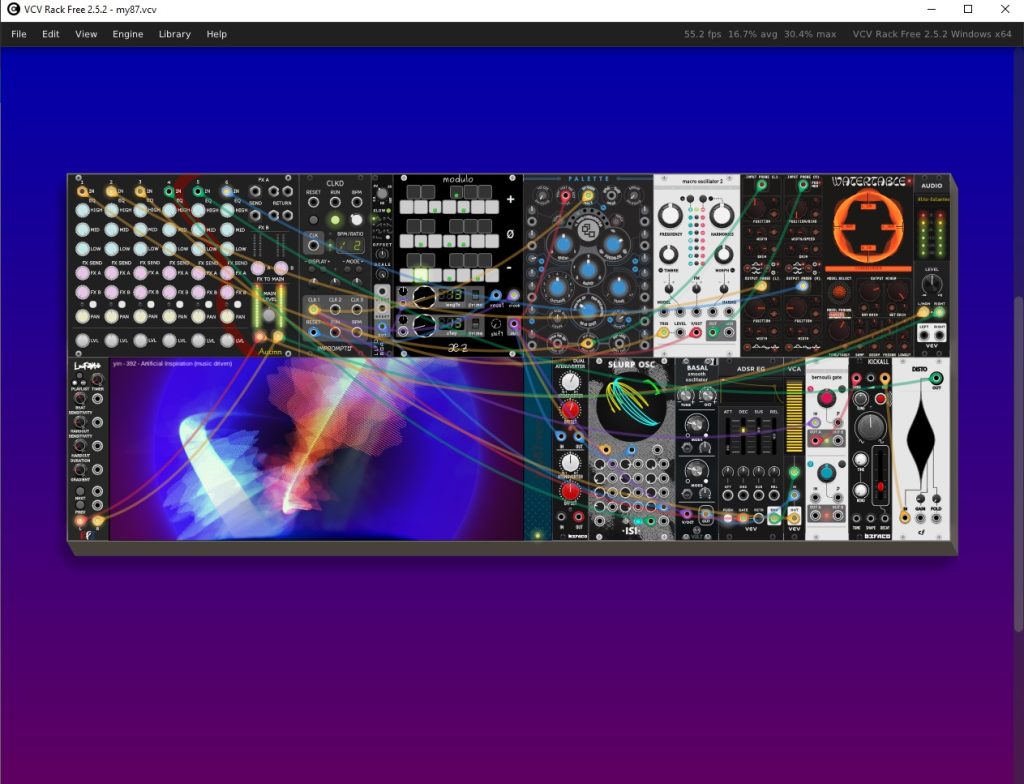This screenshot has width=1024, height=784.
Task: Open the Edit menu
Action: (50, 34)
